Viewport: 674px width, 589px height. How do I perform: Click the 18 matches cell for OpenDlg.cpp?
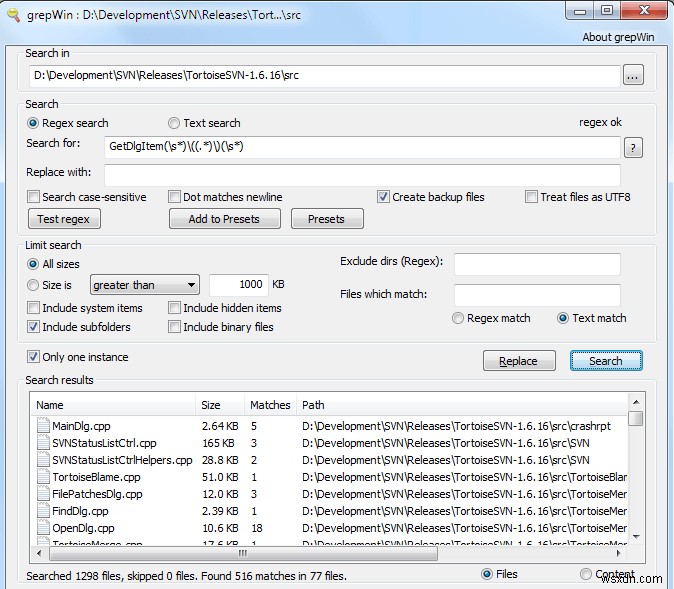tap(257, 528)
